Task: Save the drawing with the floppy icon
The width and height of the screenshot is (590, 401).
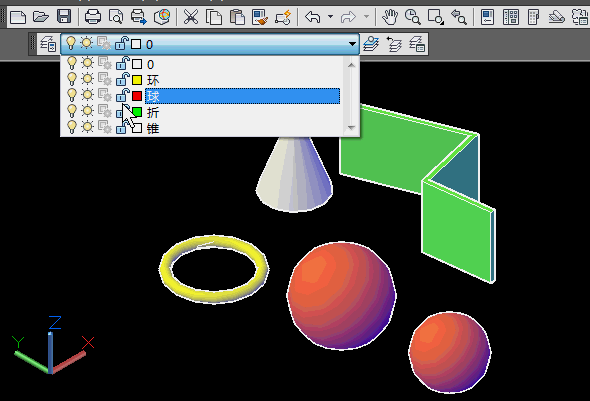Action: tap(64, 17)
